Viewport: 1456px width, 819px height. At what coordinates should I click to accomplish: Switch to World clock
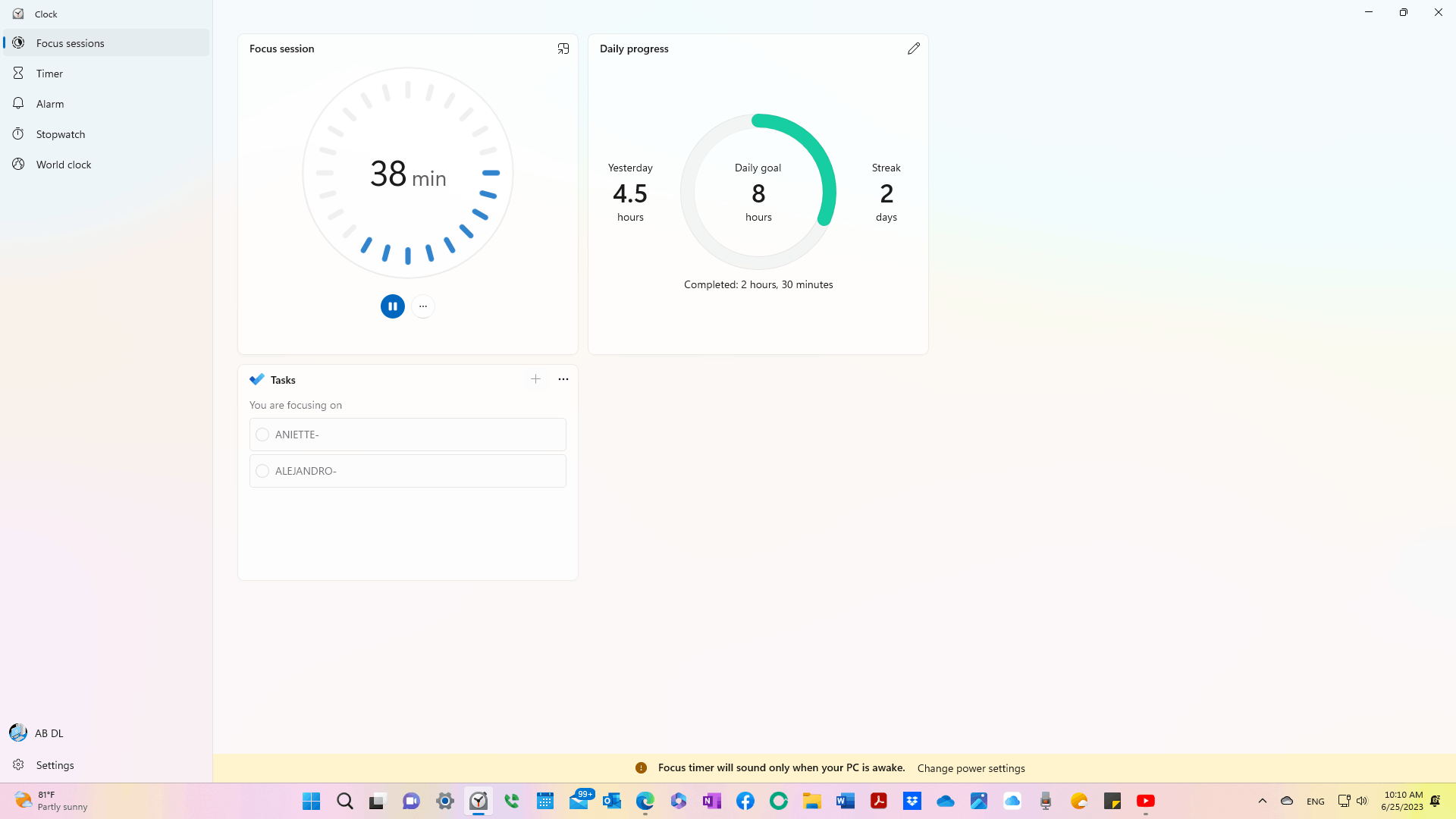[64, 165]
